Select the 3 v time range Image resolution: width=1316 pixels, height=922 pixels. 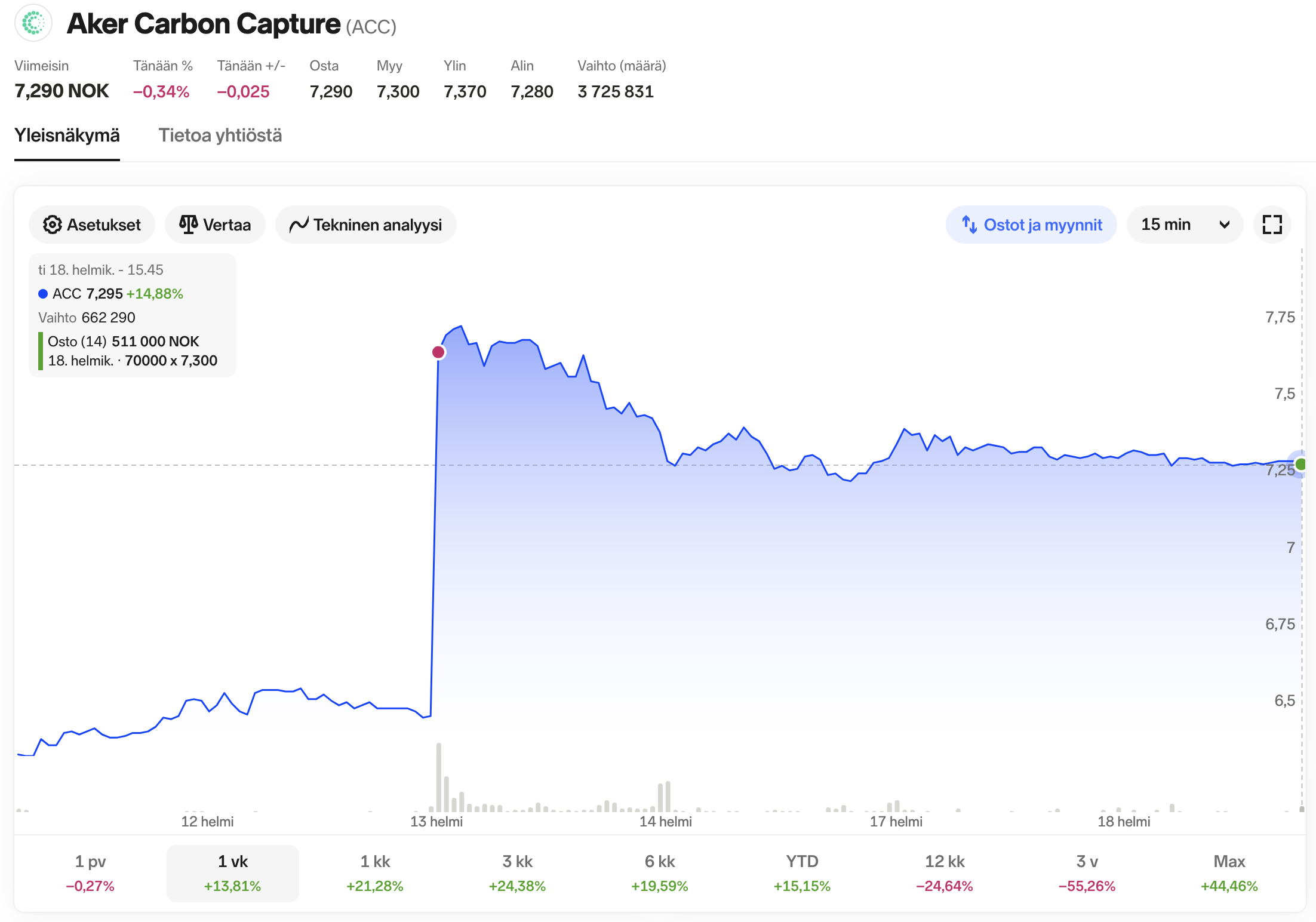pos(1087,873)
